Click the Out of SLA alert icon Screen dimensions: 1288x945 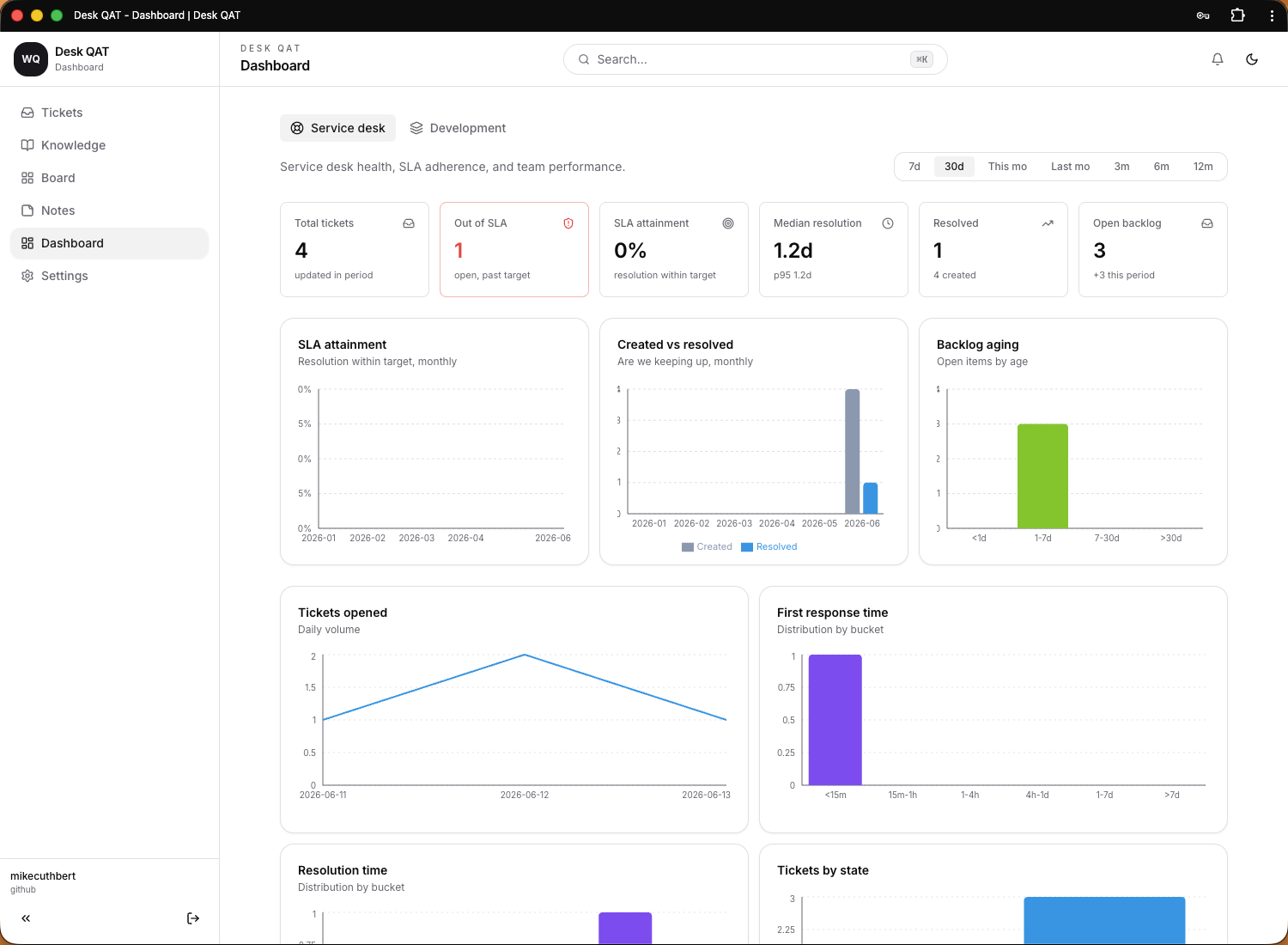coord(568,223)
